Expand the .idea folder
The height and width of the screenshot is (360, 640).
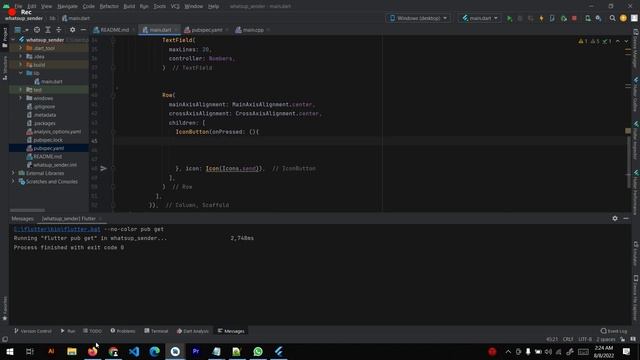[21, 56]
